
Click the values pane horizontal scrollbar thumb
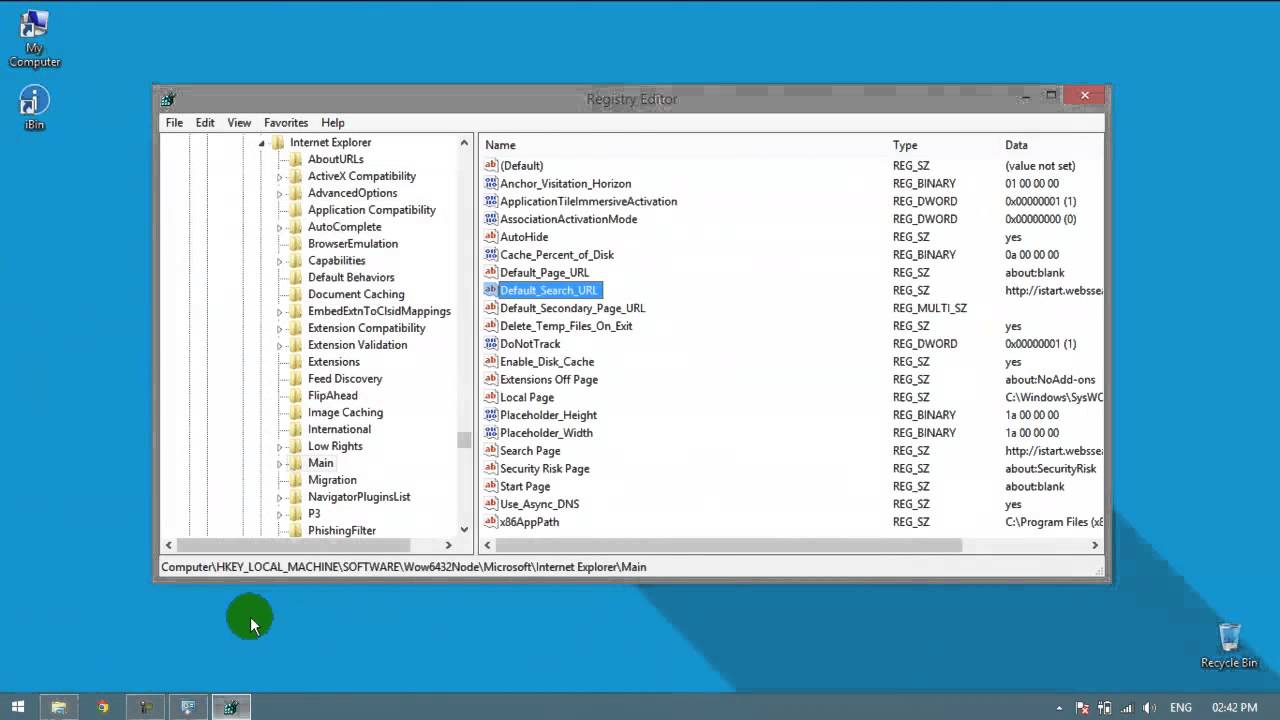(x=729, y=545)
